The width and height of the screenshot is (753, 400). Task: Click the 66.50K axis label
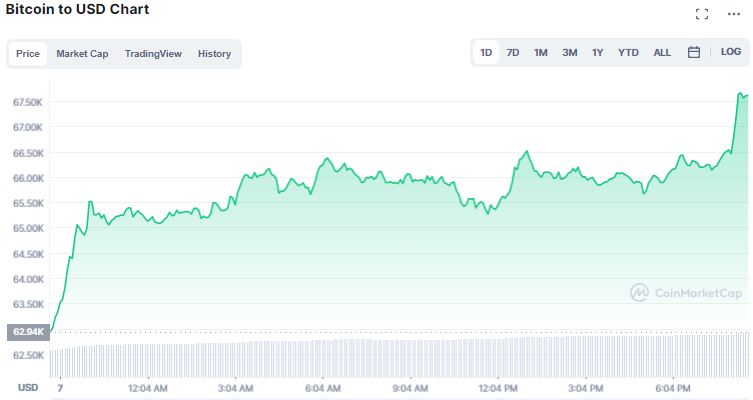click(x=28, y=153)
